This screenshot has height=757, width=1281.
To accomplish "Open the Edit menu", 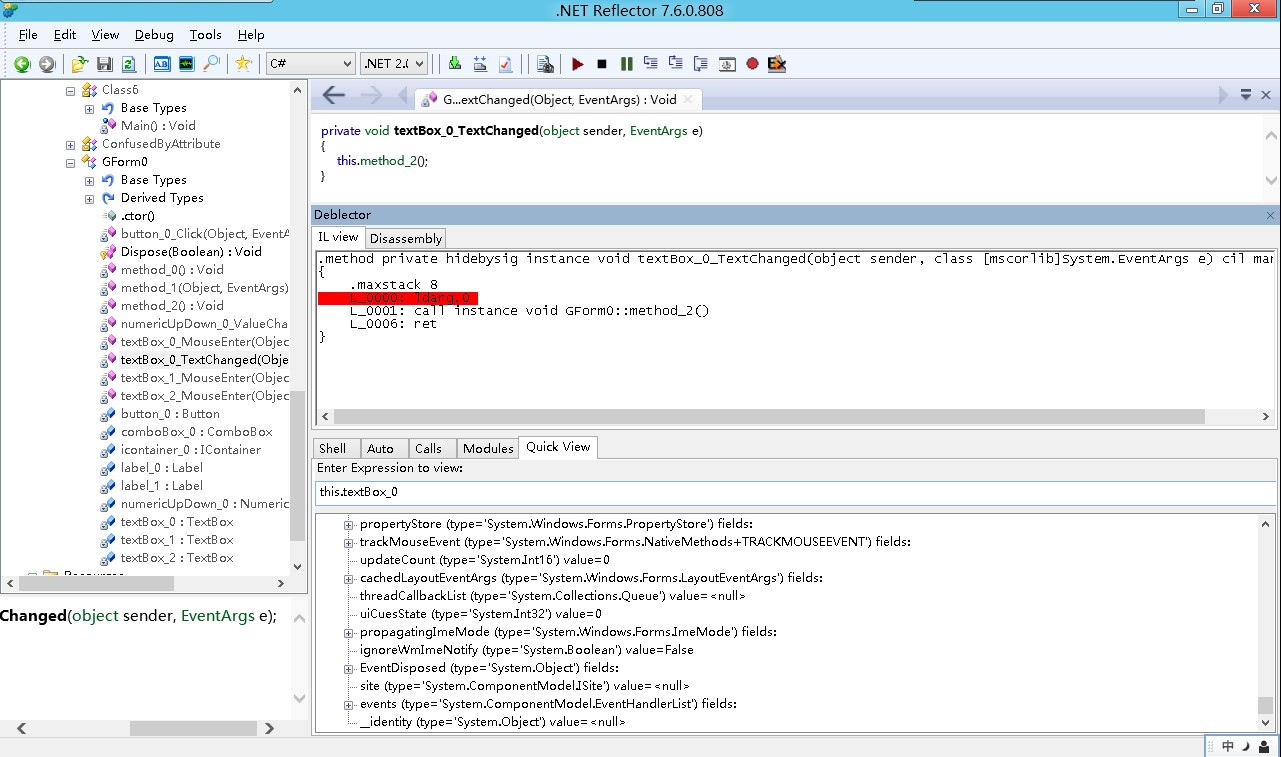I will pos(65,34).
